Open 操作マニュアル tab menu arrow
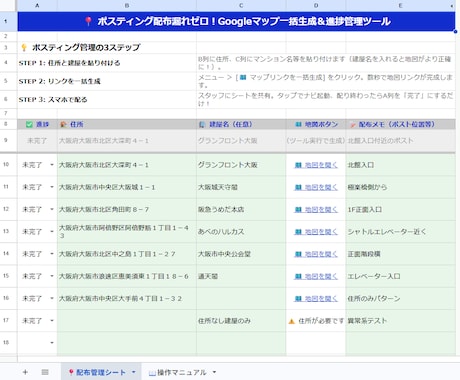The height and width of the screenshot is (380, 460). 214,372
